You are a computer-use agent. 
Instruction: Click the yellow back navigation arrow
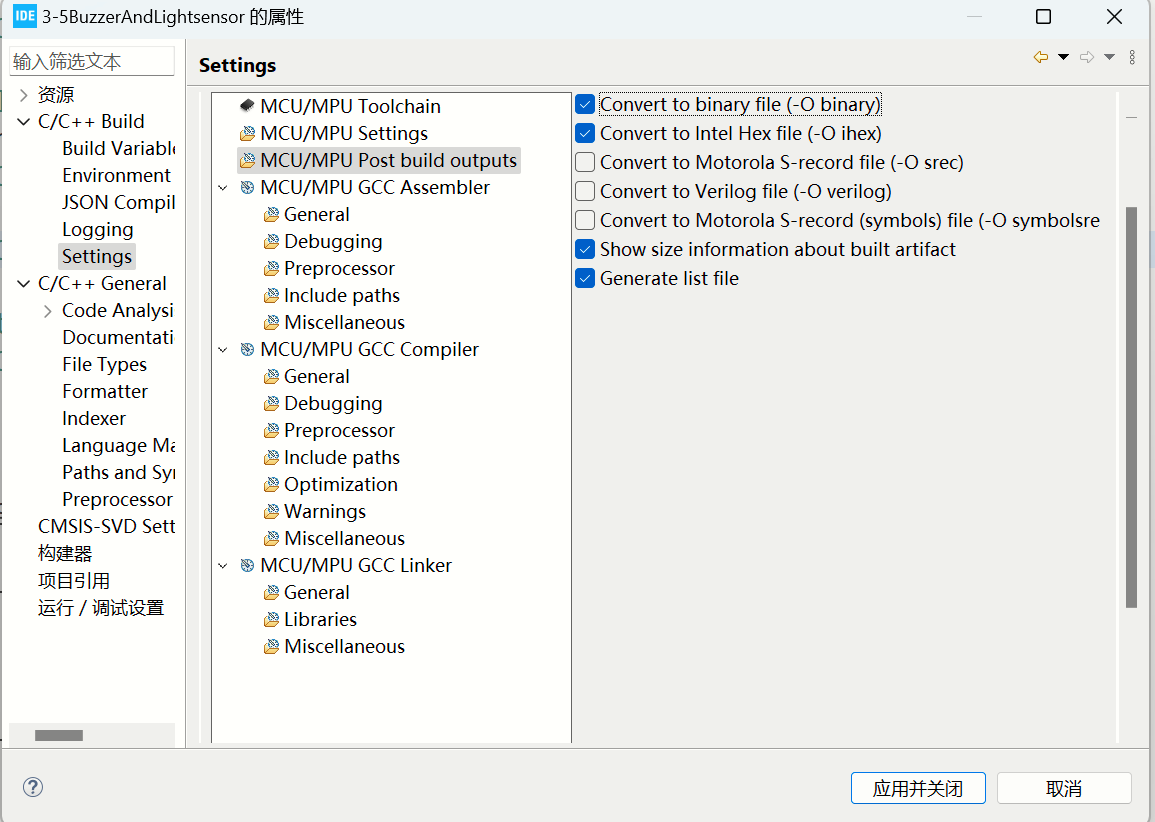[x=1040, y=57]
